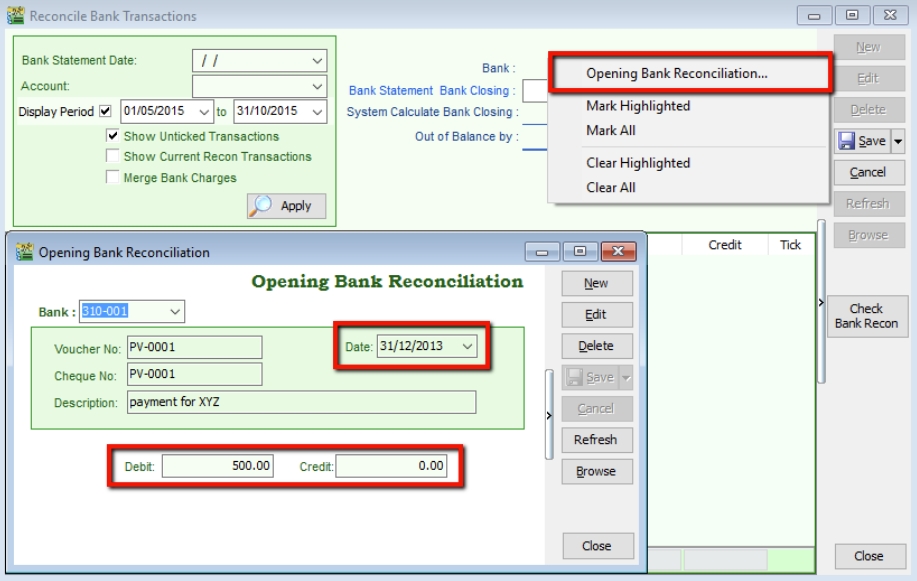Select Opening Bank Reconciliation menu item
The height and width of the screenshot is (581, 917).
click(677, 73)
